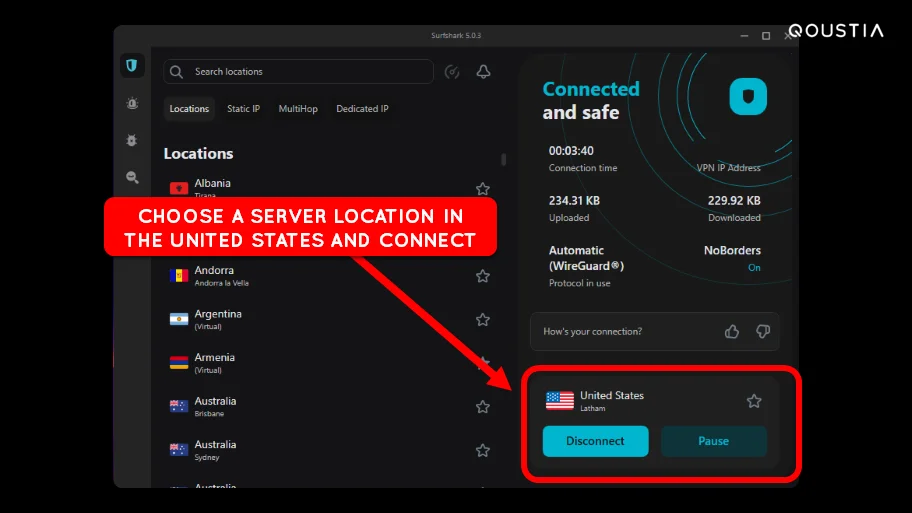Click the 229.92 KB downloaded value

pyautogui.click(x=734, y=201)
